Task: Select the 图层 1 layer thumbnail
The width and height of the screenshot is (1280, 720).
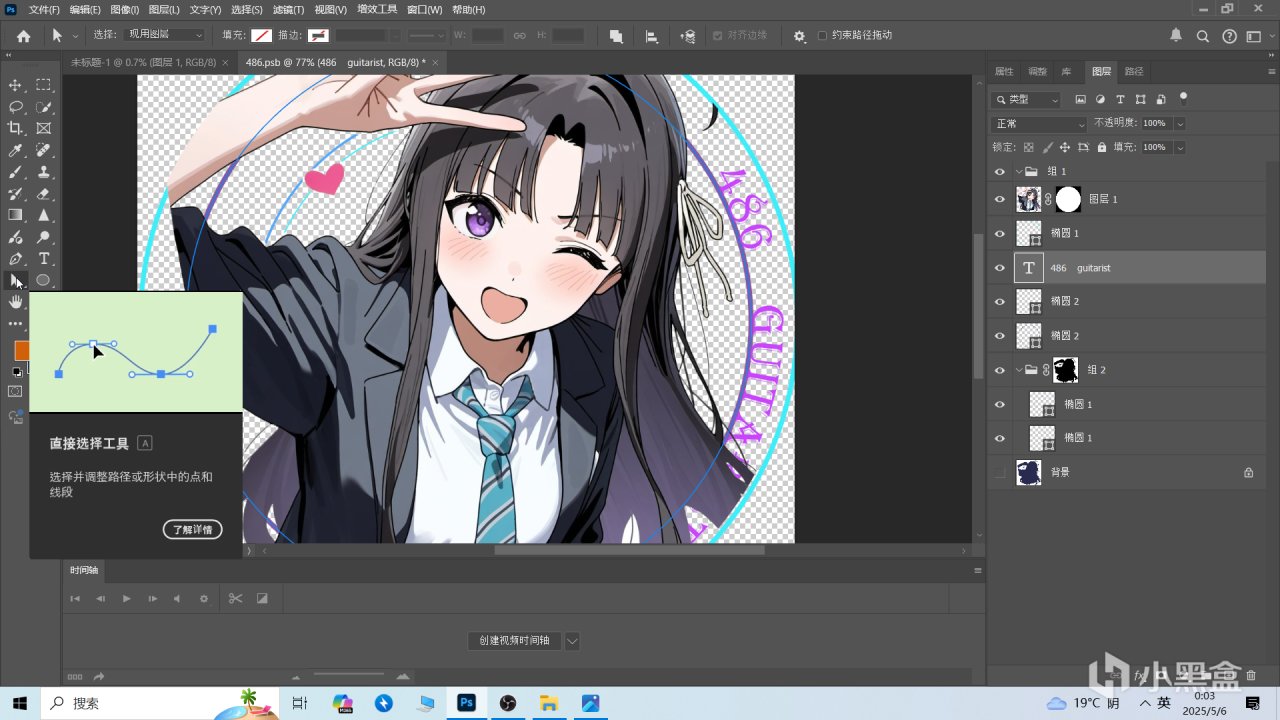Action: [1029, 199]
